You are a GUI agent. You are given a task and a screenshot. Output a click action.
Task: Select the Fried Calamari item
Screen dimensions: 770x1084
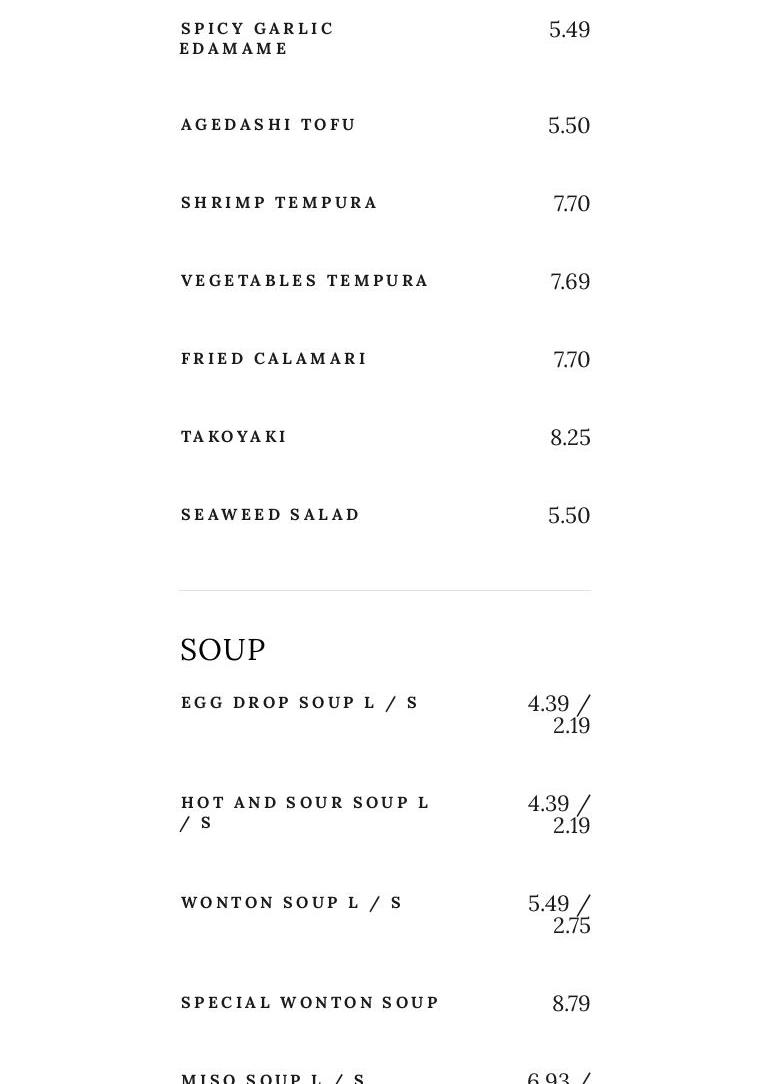point(273,359)
